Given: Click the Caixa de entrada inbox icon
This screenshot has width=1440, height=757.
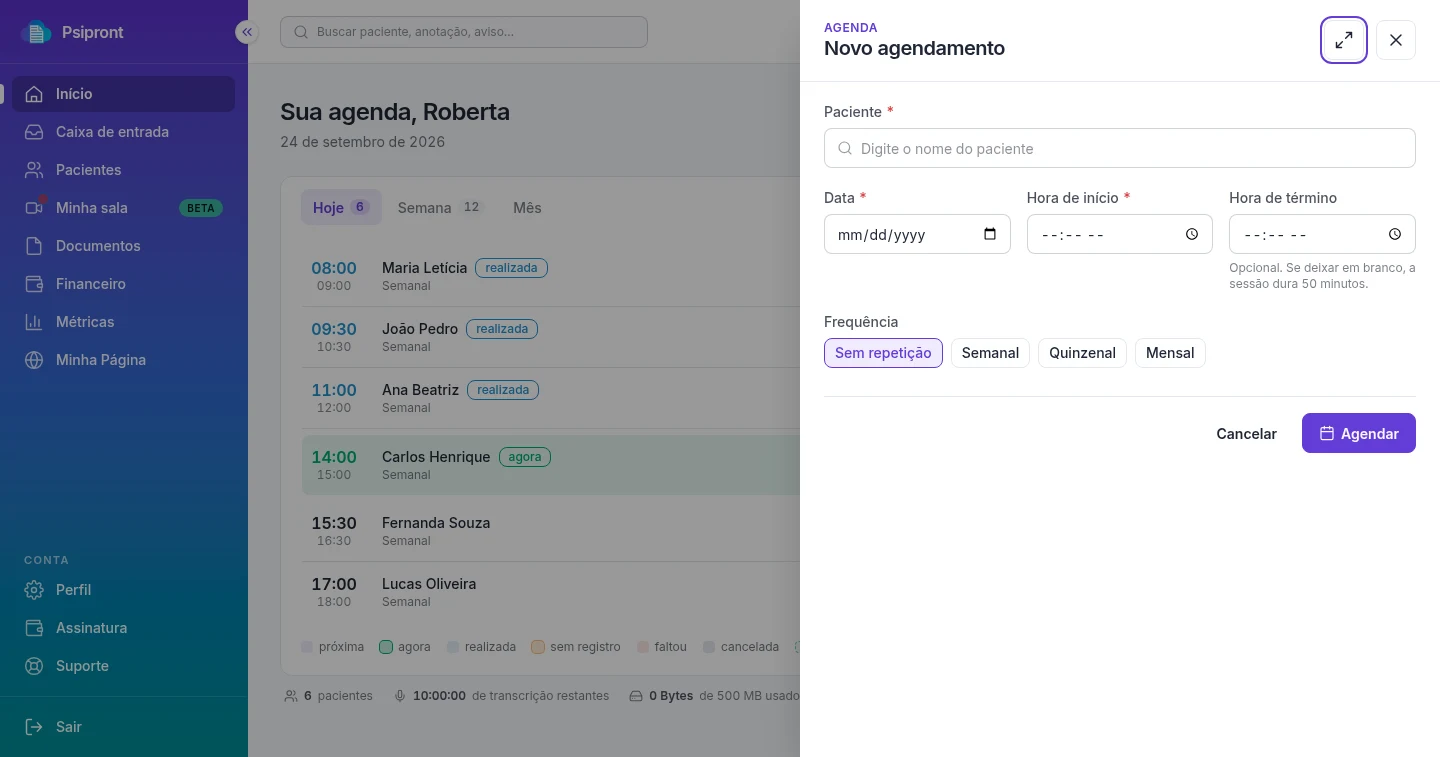Looking at the screenshot, I should click(x=34, y=132).
